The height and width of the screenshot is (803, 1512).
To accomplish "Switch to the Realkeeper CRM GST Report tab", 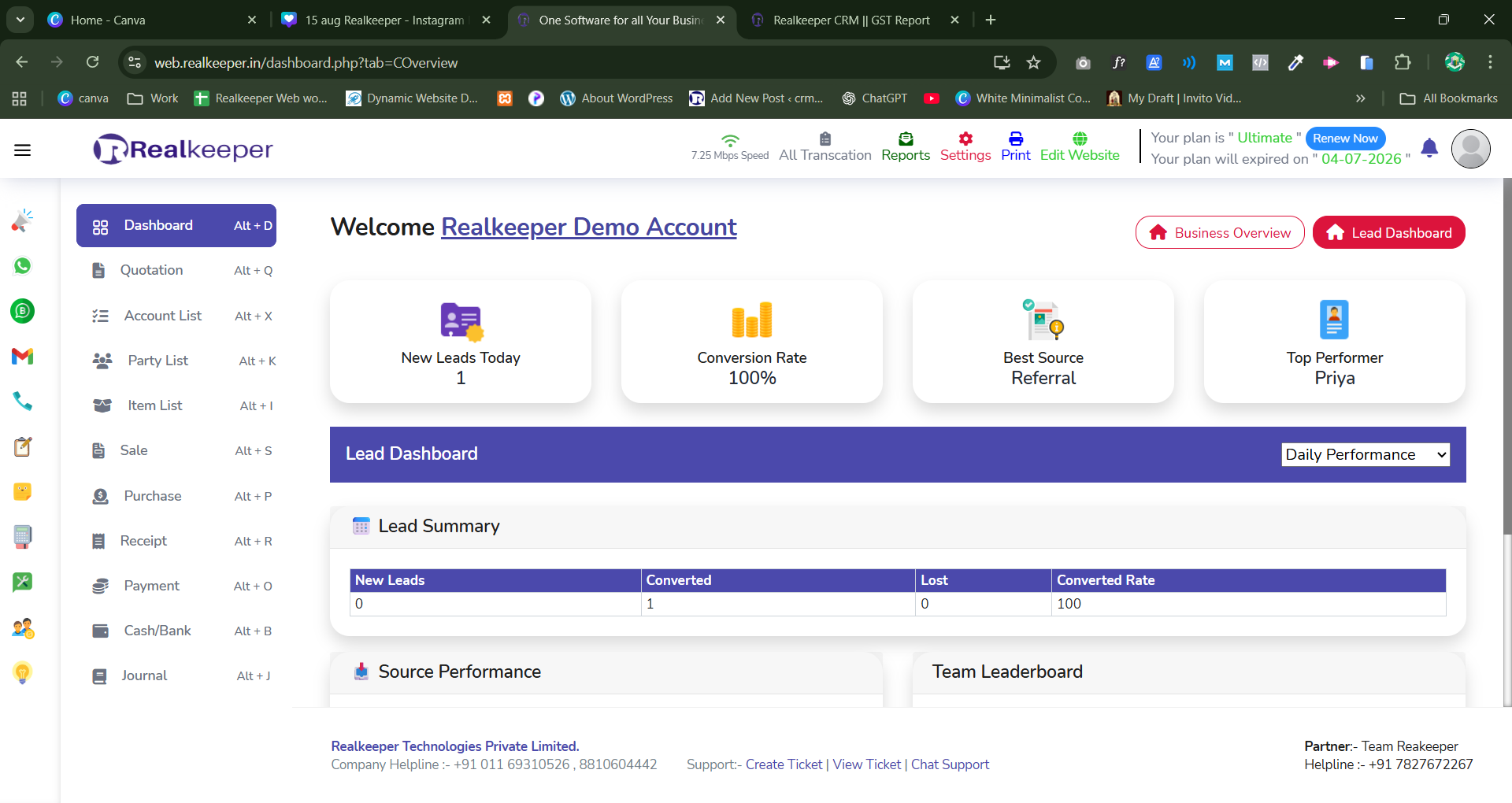I will [x=850, y=20].
